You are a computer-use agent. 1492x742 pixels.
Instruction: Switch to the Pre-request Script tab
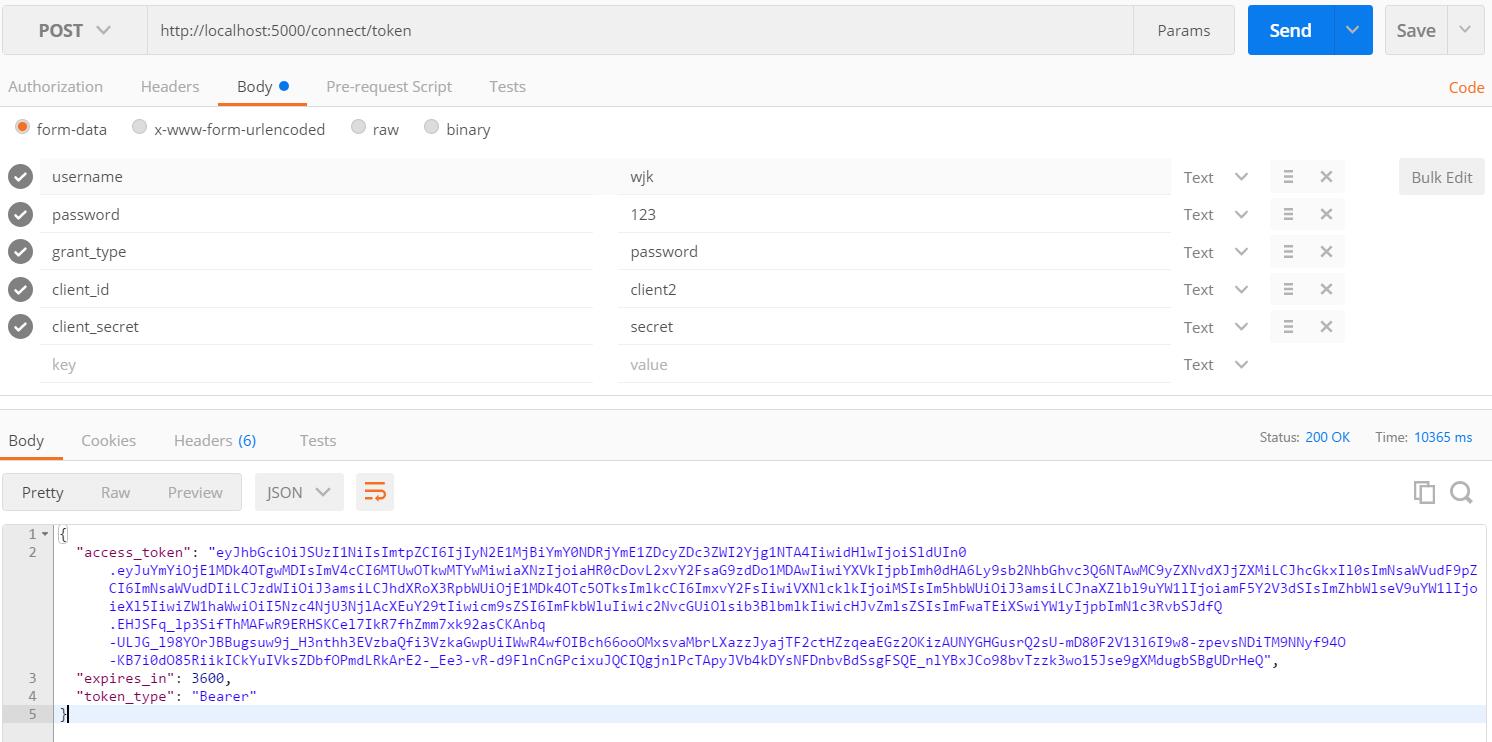[389, 86]
